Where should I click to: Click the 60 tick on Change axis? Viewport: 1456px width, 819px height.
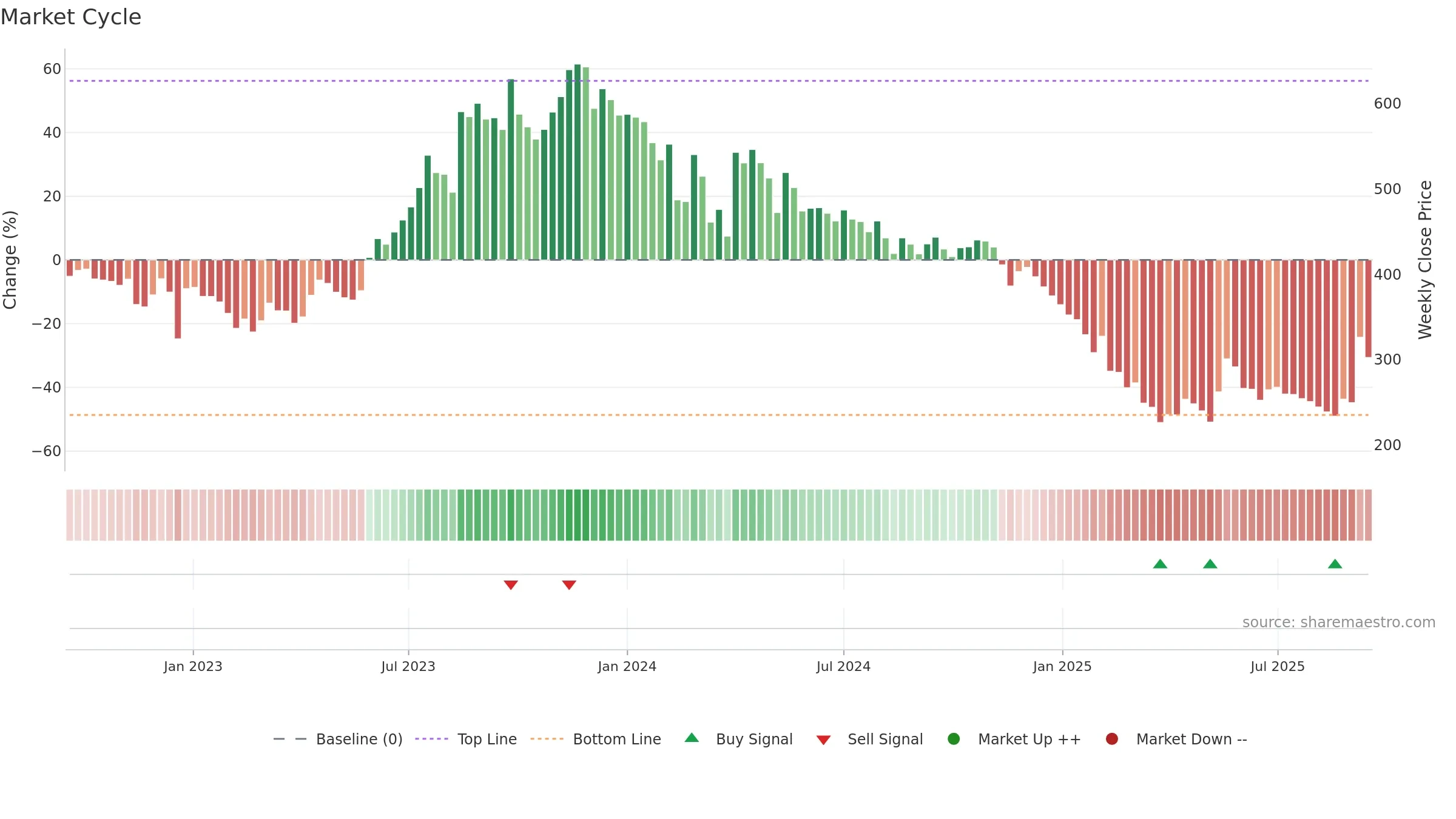coord(52,69)
